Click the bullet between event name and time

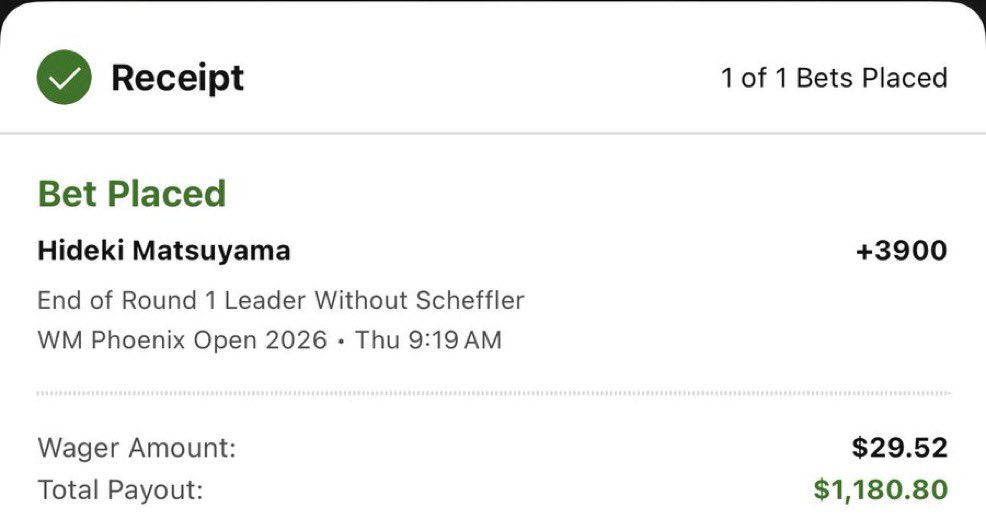(341, 342)
